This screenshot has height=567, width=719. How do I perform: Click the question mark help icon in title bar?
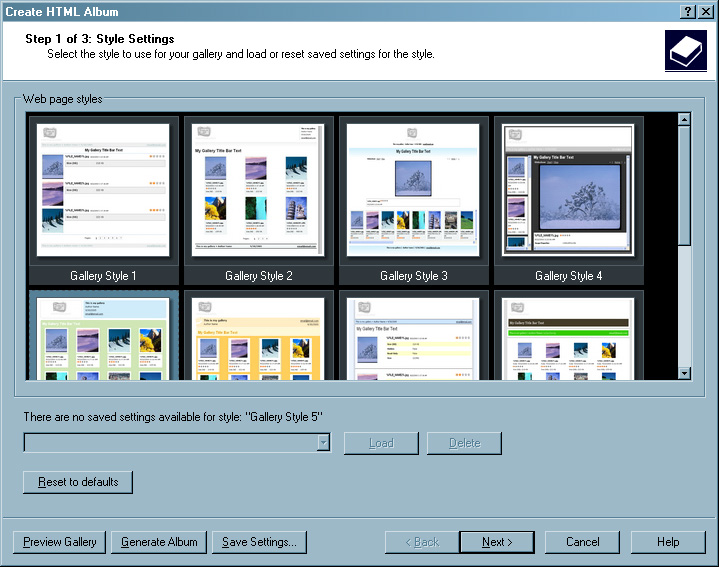(689, 11)
